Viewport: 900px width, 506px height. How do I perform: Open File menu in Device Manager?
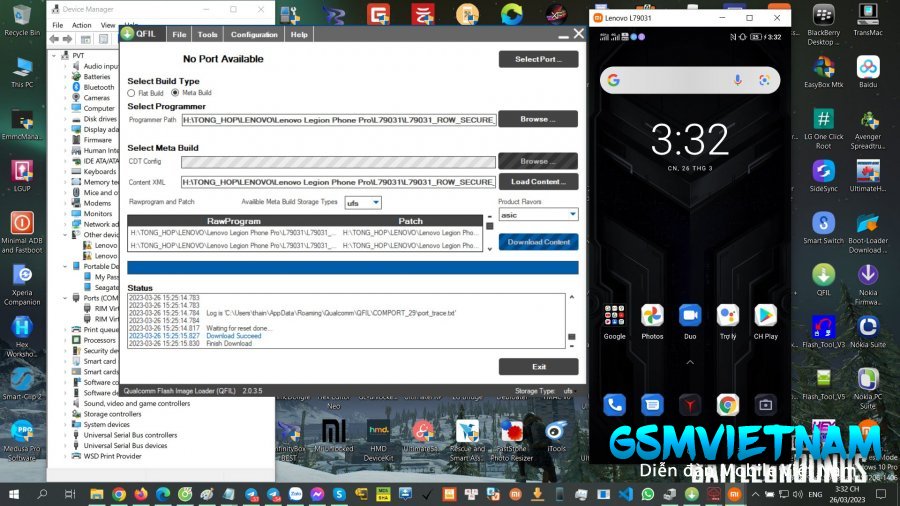[x=57, y=25]
